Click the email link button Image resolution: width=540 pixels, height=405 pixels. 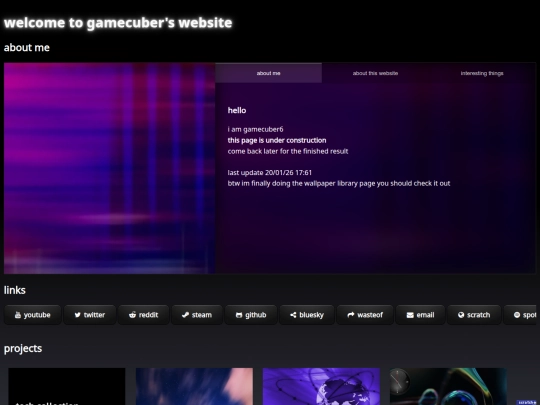[420, 315]
